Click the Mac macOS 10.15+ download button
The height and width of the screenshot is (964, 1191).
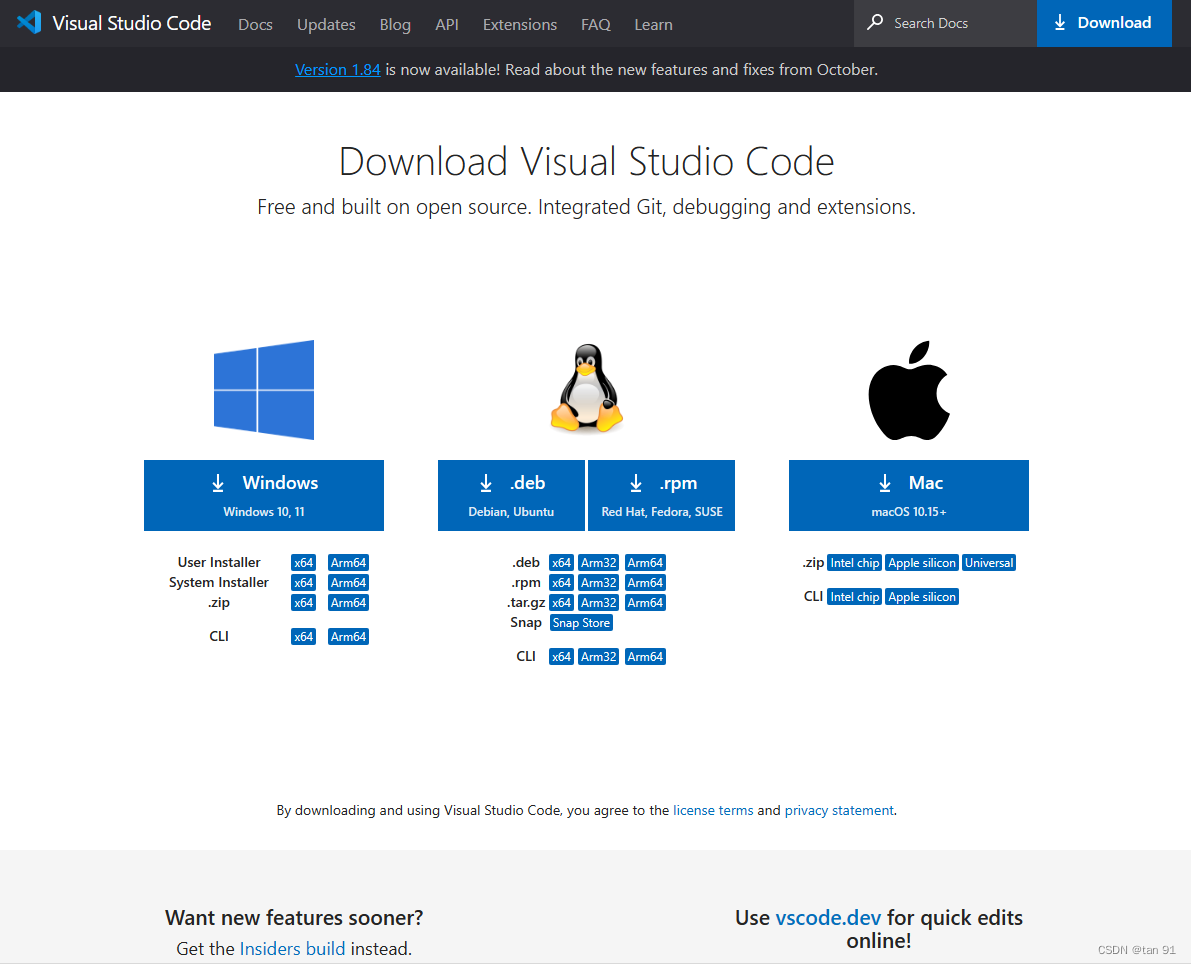point(908,495)
